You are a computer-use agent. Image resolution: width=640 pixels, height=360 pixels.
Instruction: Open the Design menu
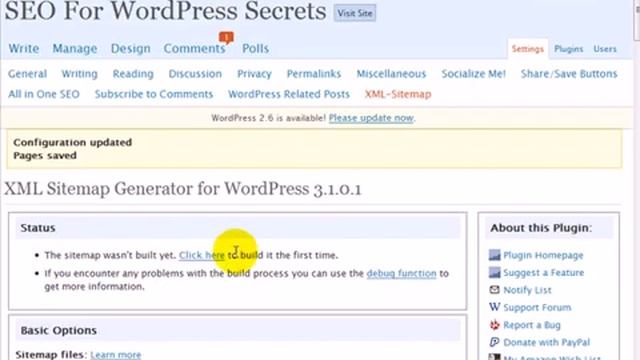[x=131, y=48]
